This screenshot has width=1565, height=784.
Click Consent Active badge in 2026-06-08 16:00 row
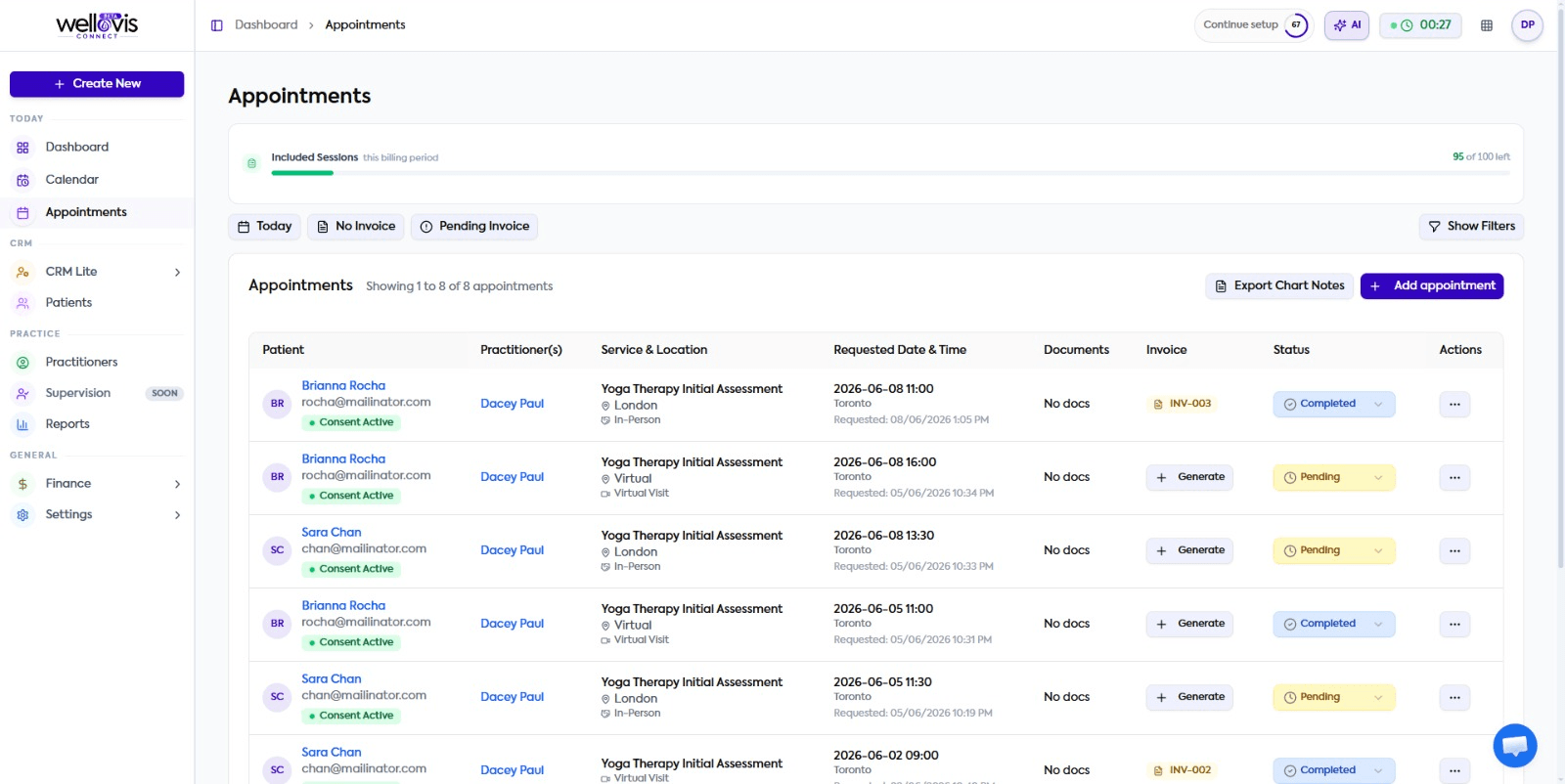click(351, 497)
